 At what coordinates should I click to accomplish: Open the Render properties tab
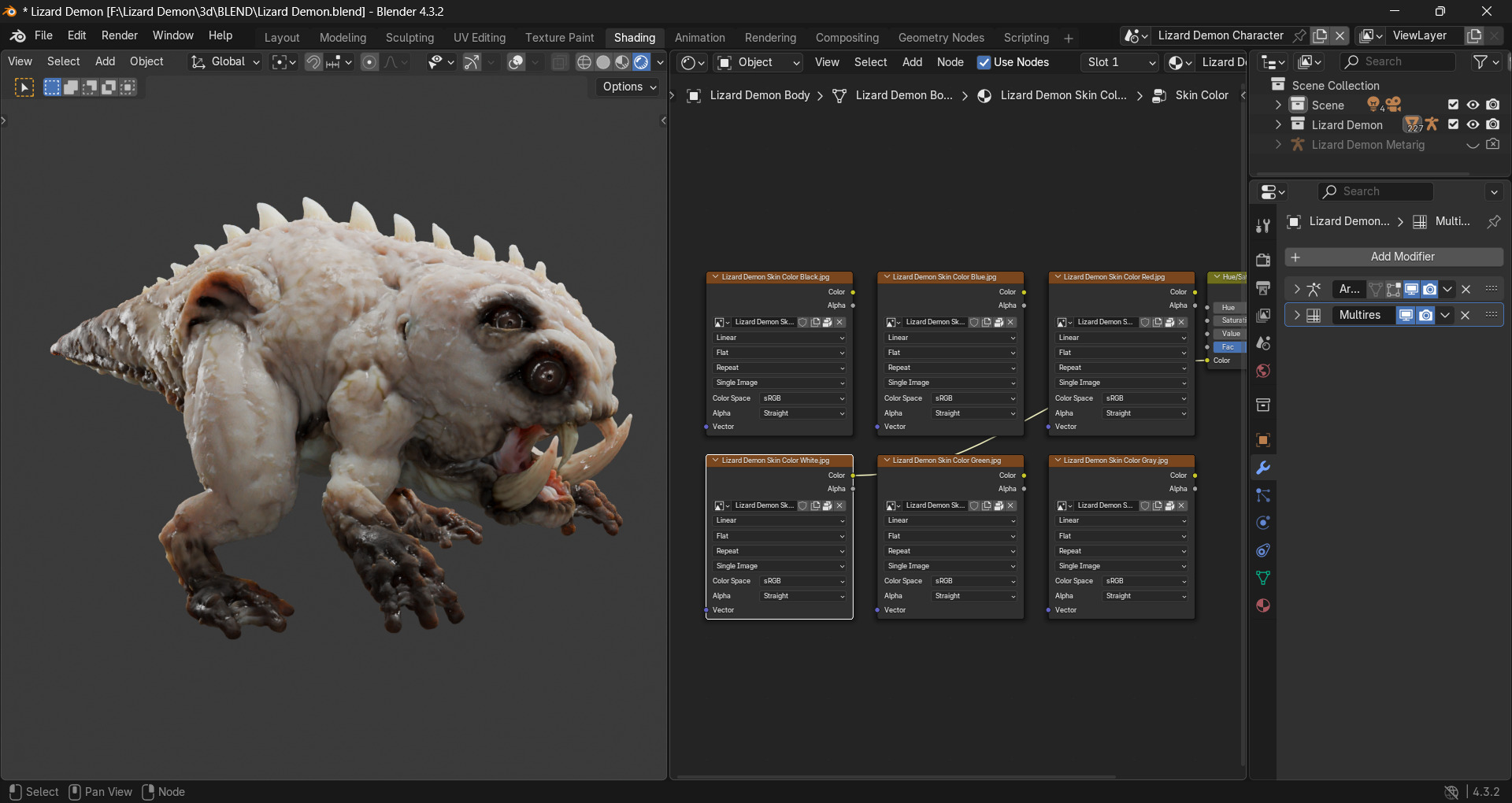pyautogui.click(x=1263, y=260)
